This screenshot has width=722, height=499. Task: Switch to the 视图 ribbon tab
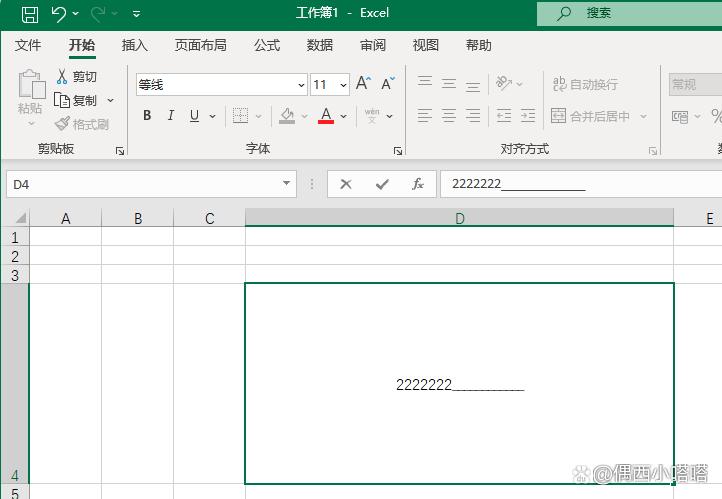[426, 45]
